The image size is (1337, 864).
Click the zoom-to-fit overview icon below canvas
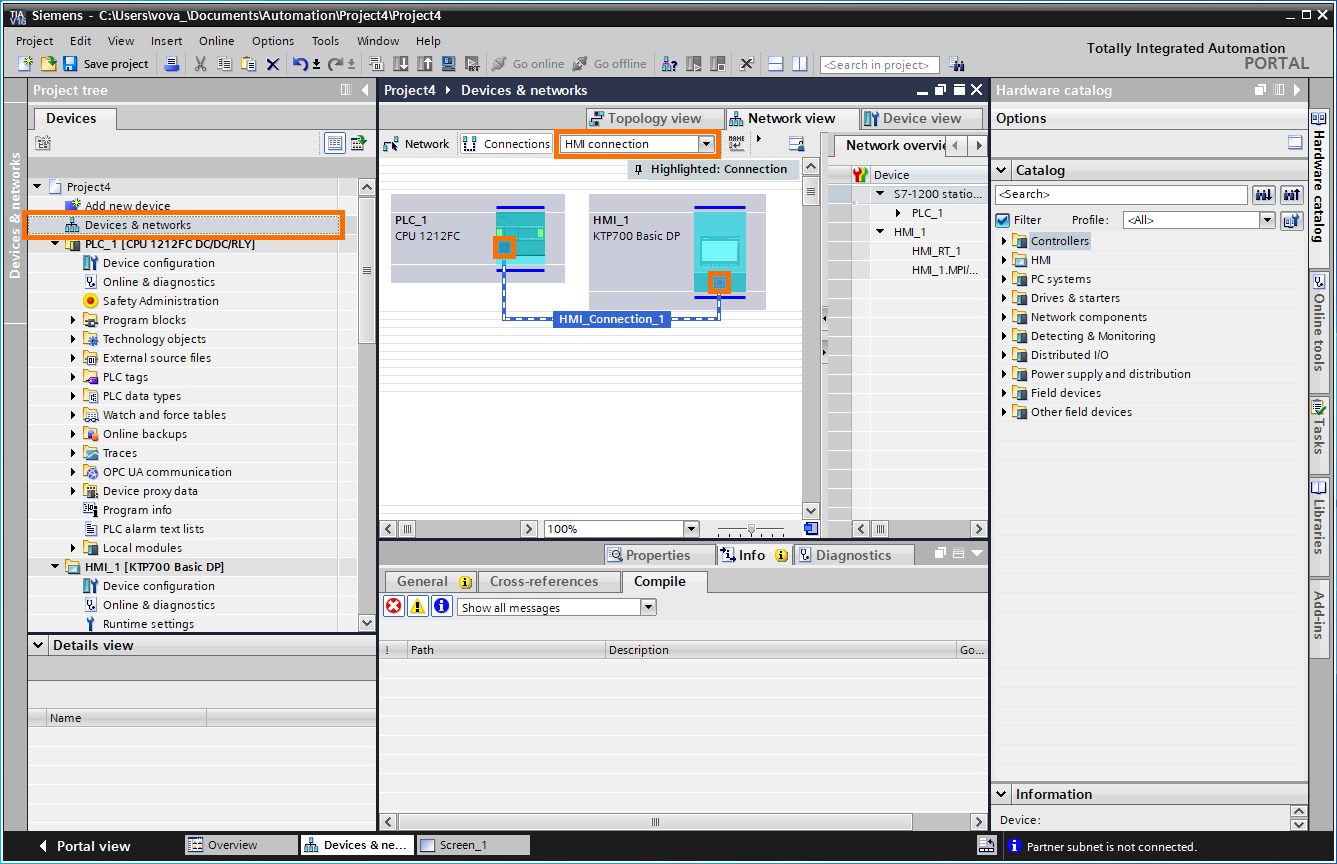tap(811, 528)
